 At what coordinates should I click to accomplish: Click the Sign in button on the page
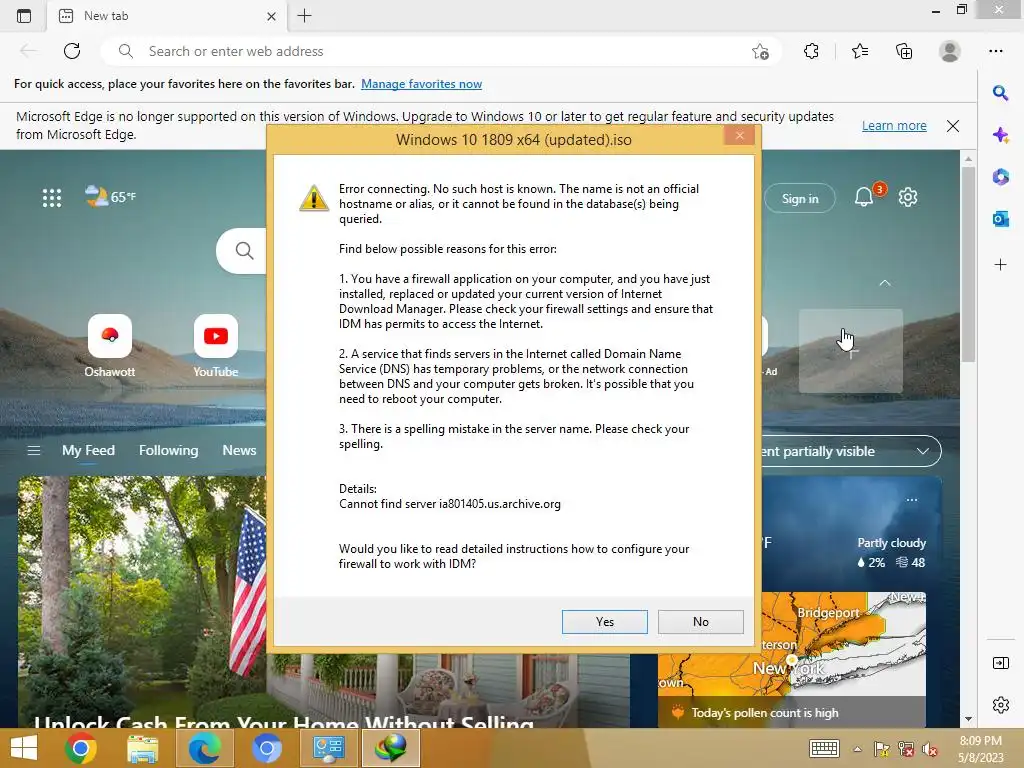[x=800, y=199]
